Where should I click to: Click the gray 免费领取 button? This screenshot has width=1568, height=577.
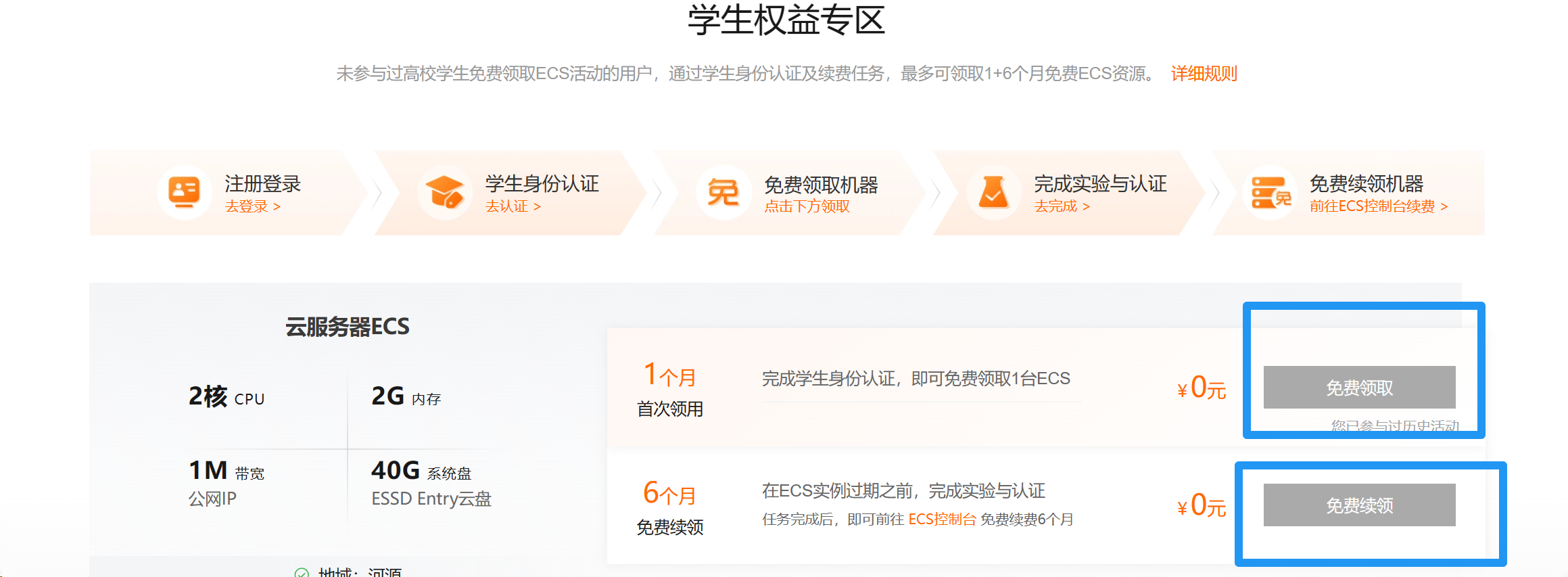pyautogui.click(x=1359, y=388)
